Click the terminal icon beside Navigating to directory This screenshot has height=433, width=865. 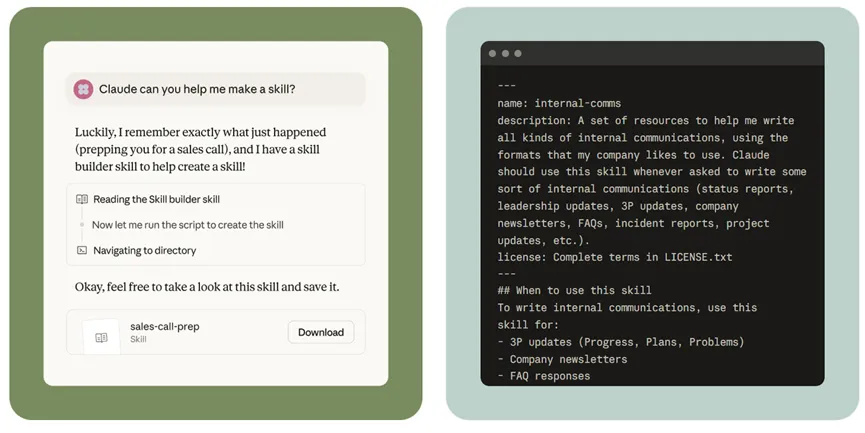coord(82,250)
